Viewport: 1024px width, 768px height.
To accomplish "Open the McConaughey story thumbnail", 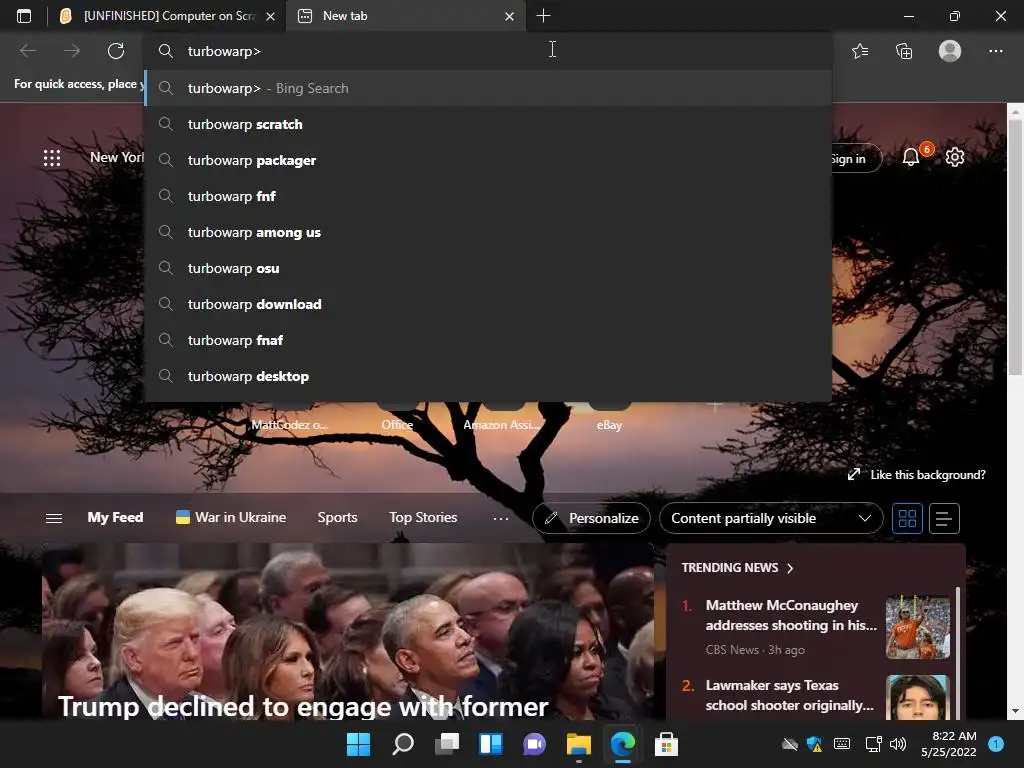I will (918, 627).
